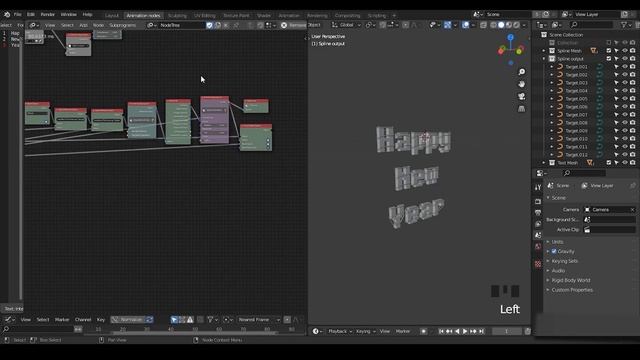This screenshot has width=640, height=360.
Task: Switch to the Sculpting workspace tab
Action: (x=177, y=16)
